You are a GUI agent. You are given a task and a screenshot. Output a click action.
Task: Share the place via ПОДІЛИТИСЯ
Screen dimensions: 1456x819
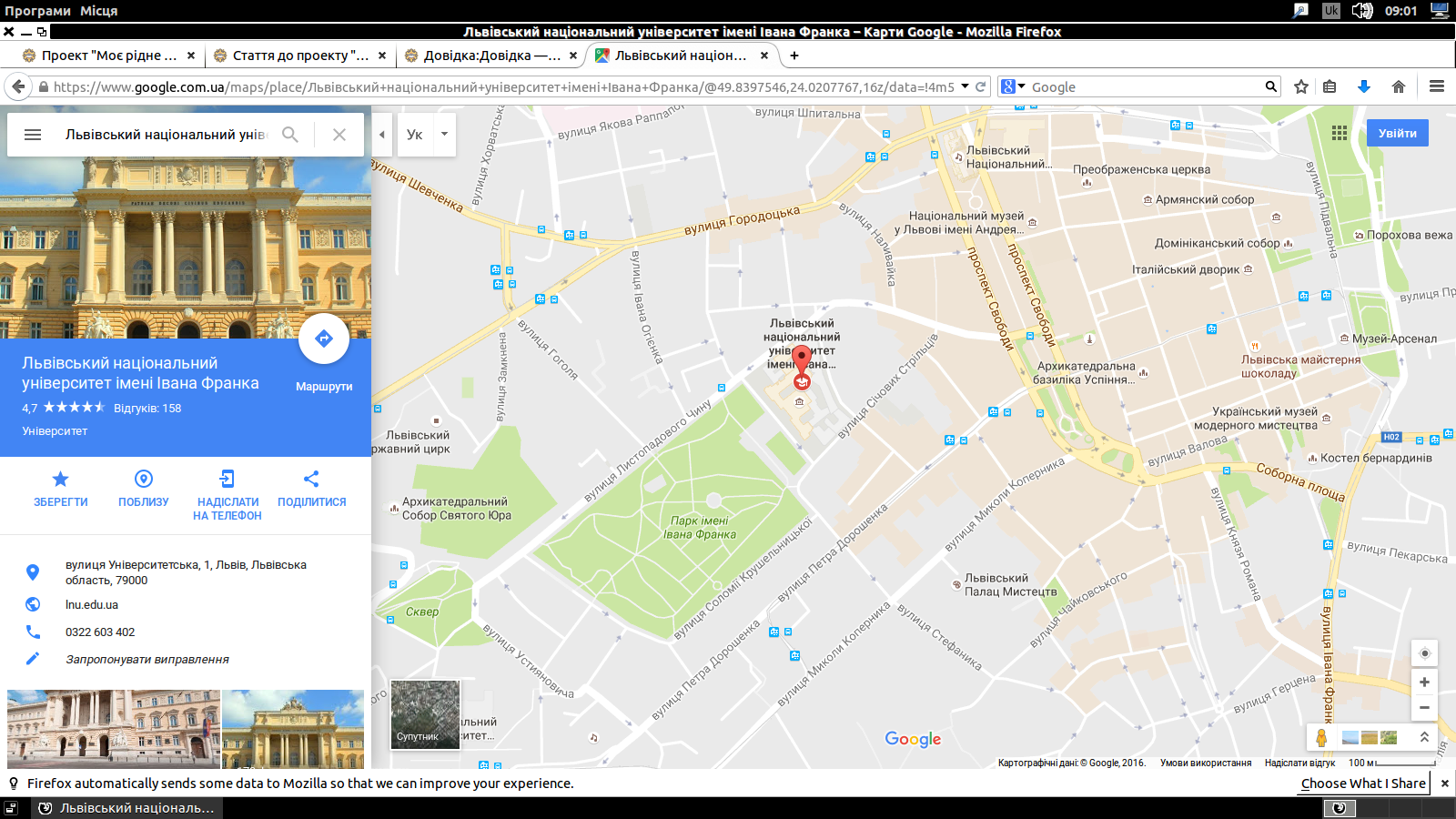[311, 480]
